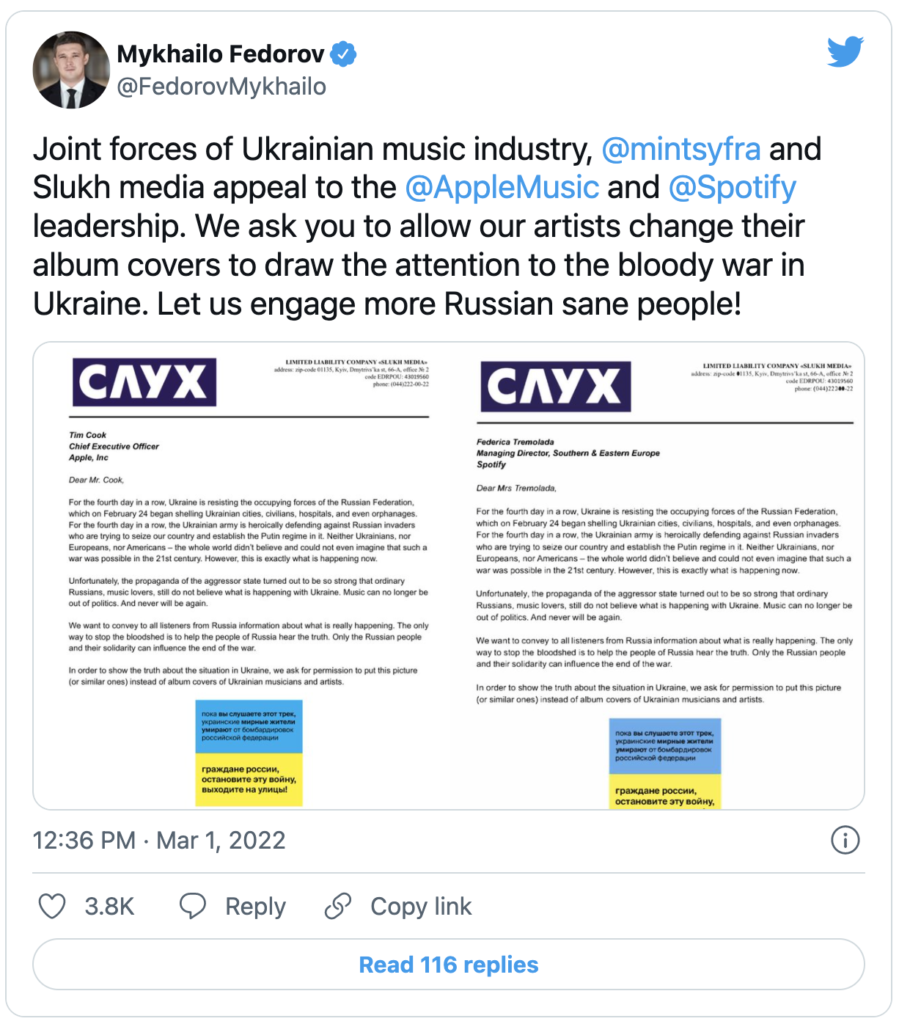Open the tweet info icon
The width and height of the screenshot is (899, 1024).
846,839
